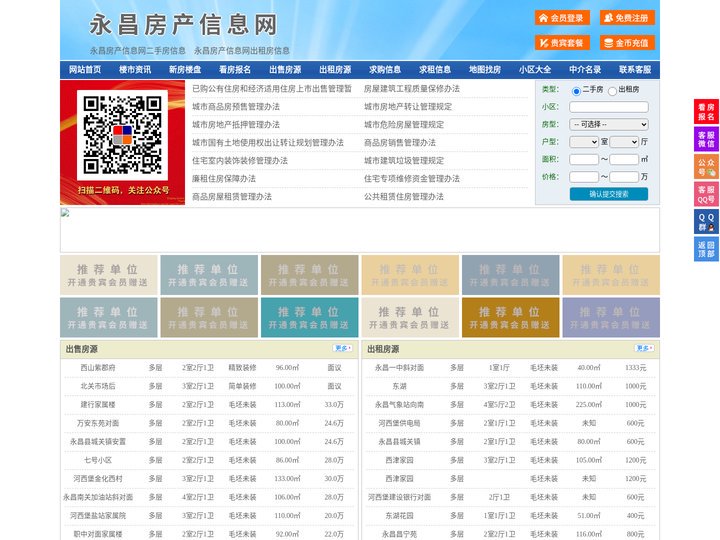The image size is (720, 540).
Task: Click 更多 in 出租房源 header
Action: coord(644,349)
